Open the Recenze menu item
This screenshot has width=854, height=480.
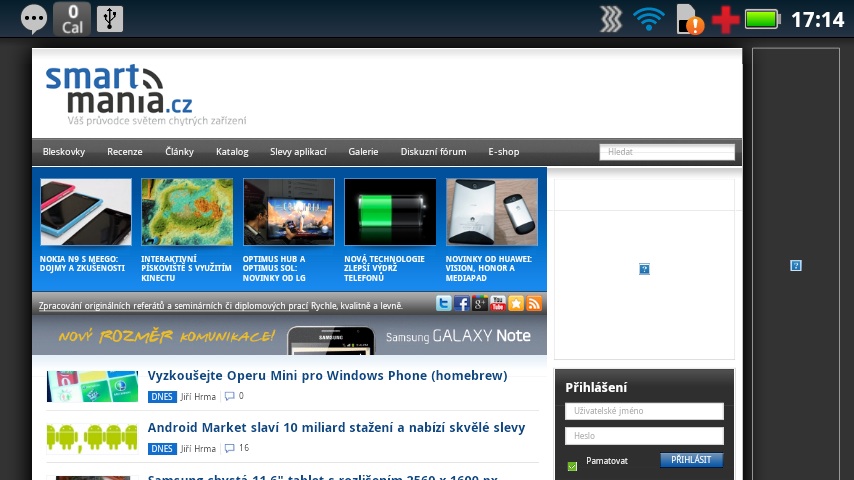click(125, 152)
